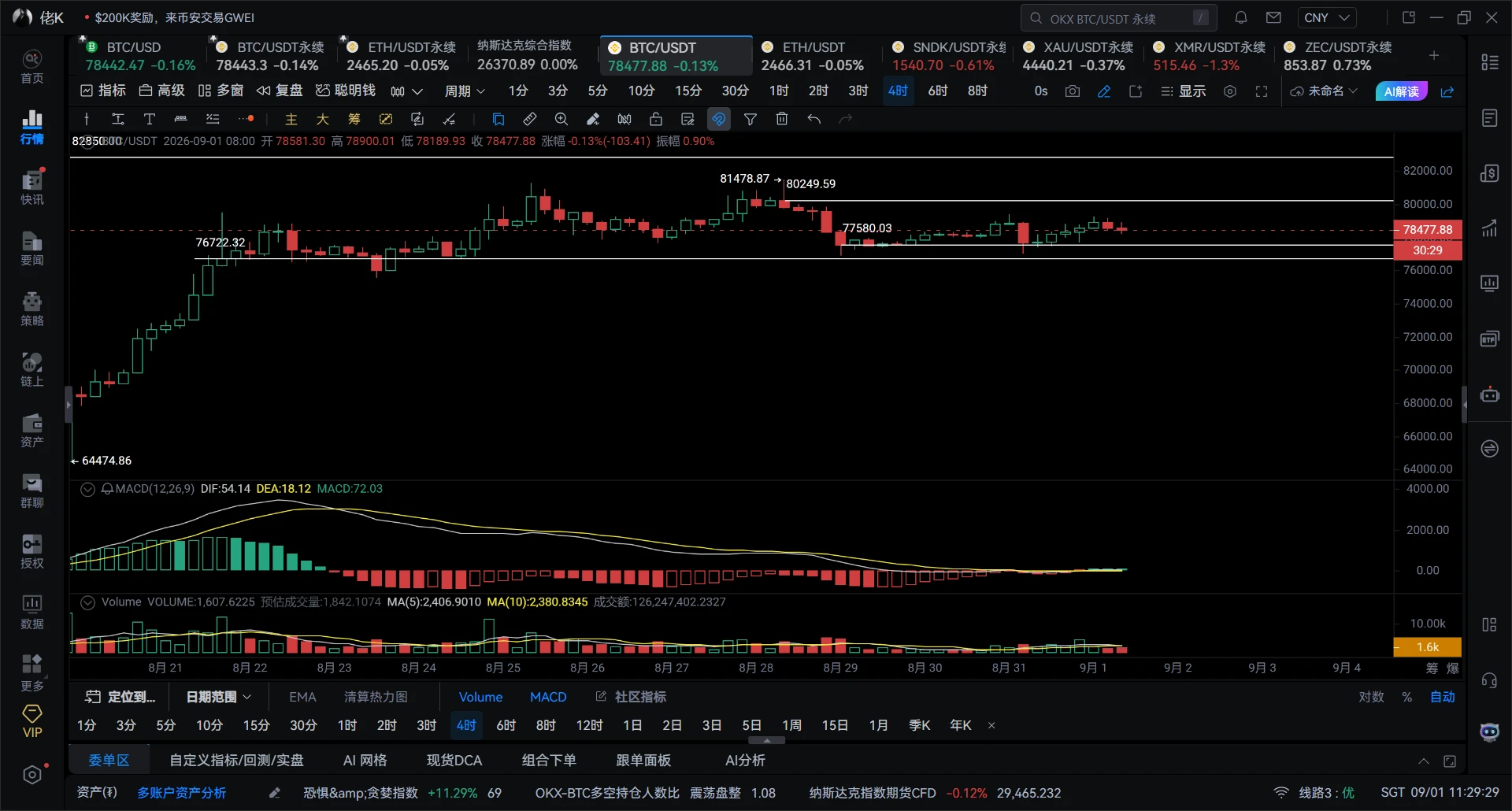Open the candlestick chart type dropdown
Image resolution: width=1512 pixels, height=811 pixels.
click(x=406, y=91)
